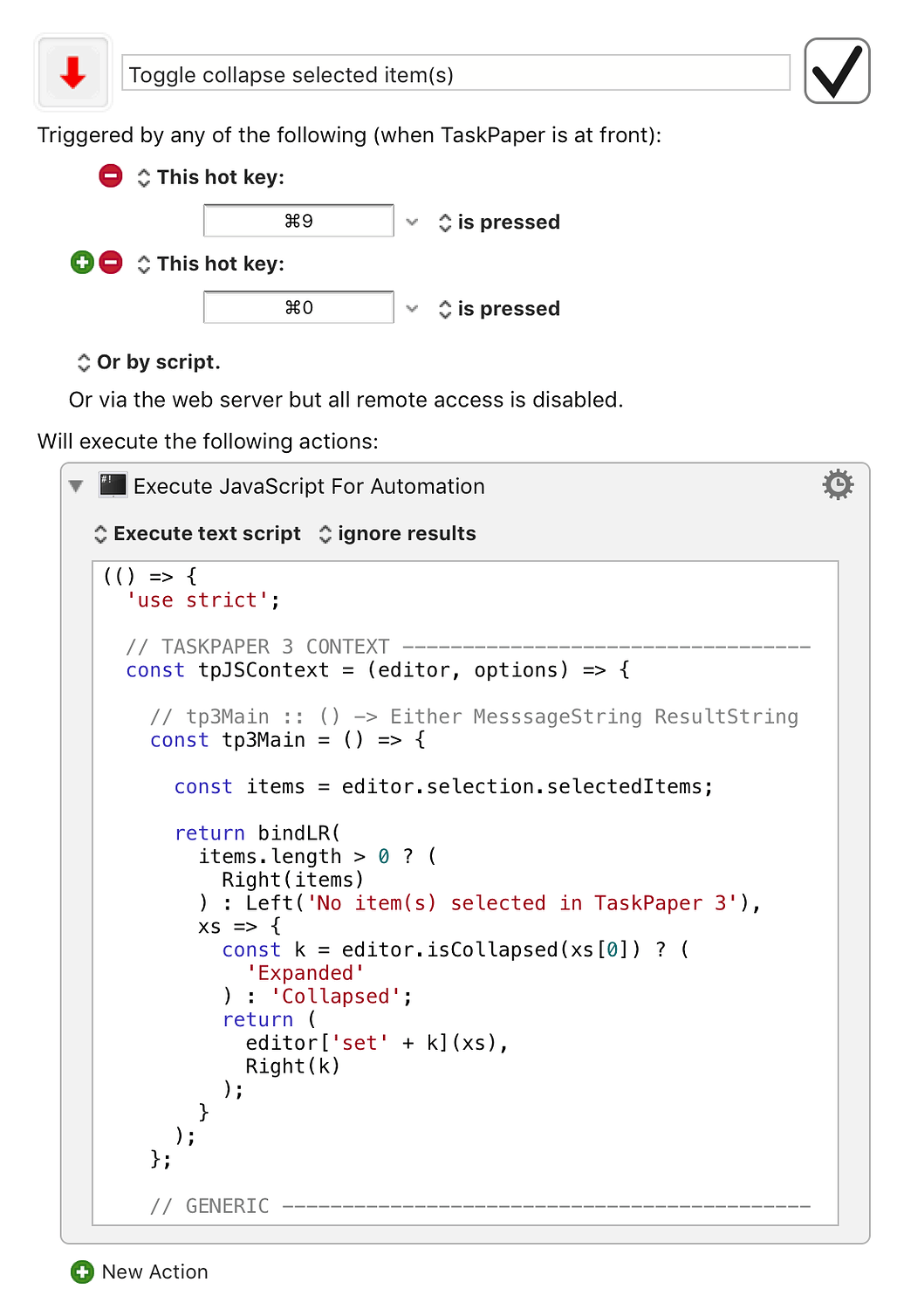Add a New Action with plus icon
904x1316 pixels.
tap(82, 1271)
